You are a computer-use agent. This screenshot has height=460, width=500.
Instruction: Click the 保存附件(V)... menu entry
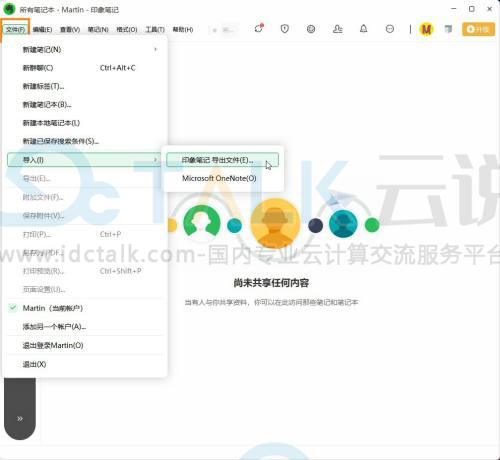tap(84, 216)
